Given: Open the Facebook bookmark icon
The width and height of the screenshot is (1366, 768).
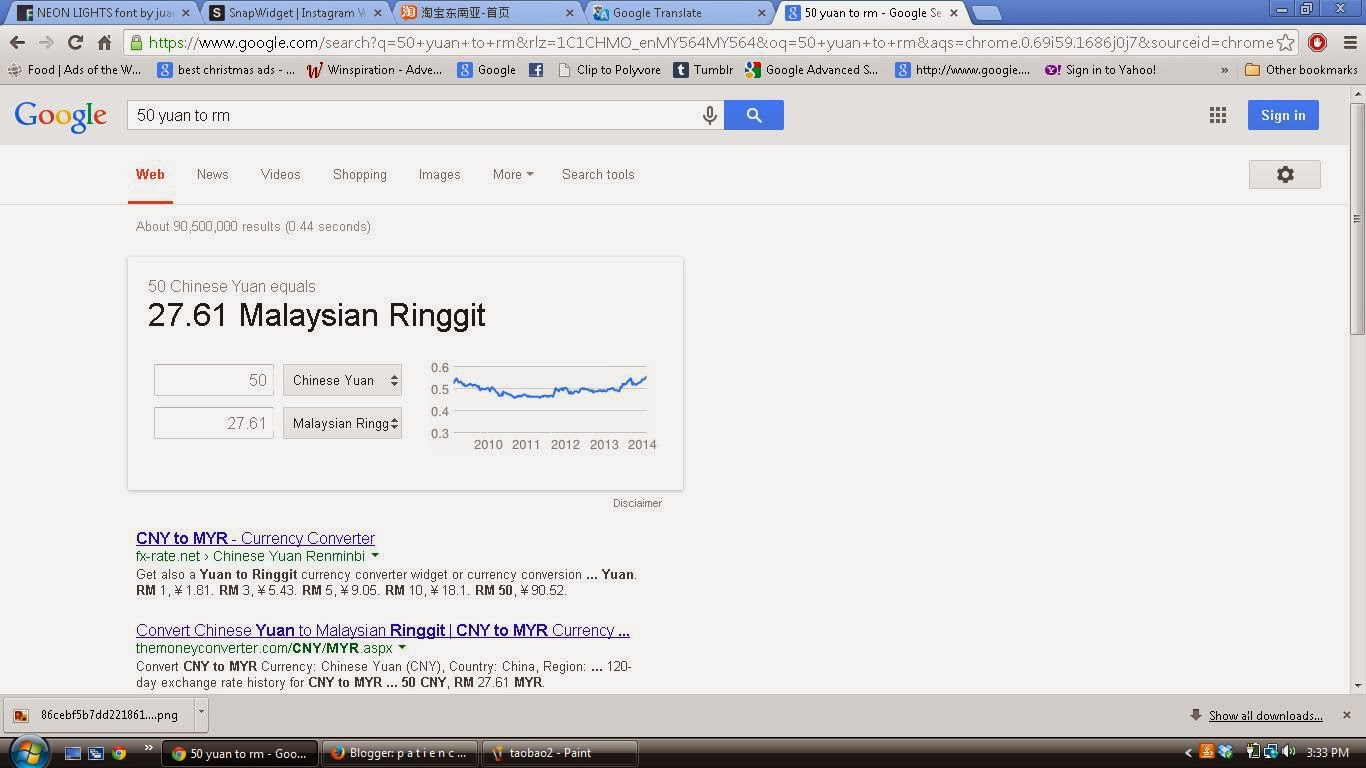Looking at the screenshot, I should click(x=536, y=70).
